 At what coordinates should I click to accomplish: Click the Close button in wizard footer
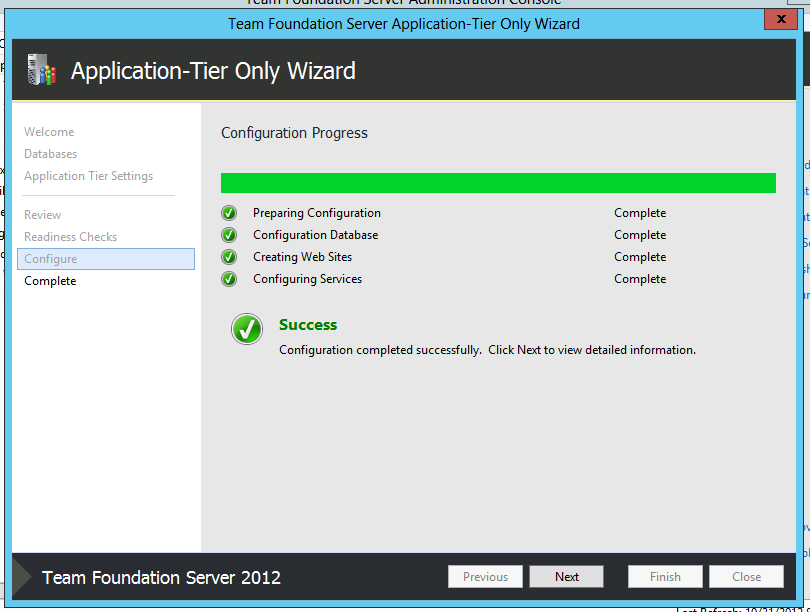click(x=746, y=576)
